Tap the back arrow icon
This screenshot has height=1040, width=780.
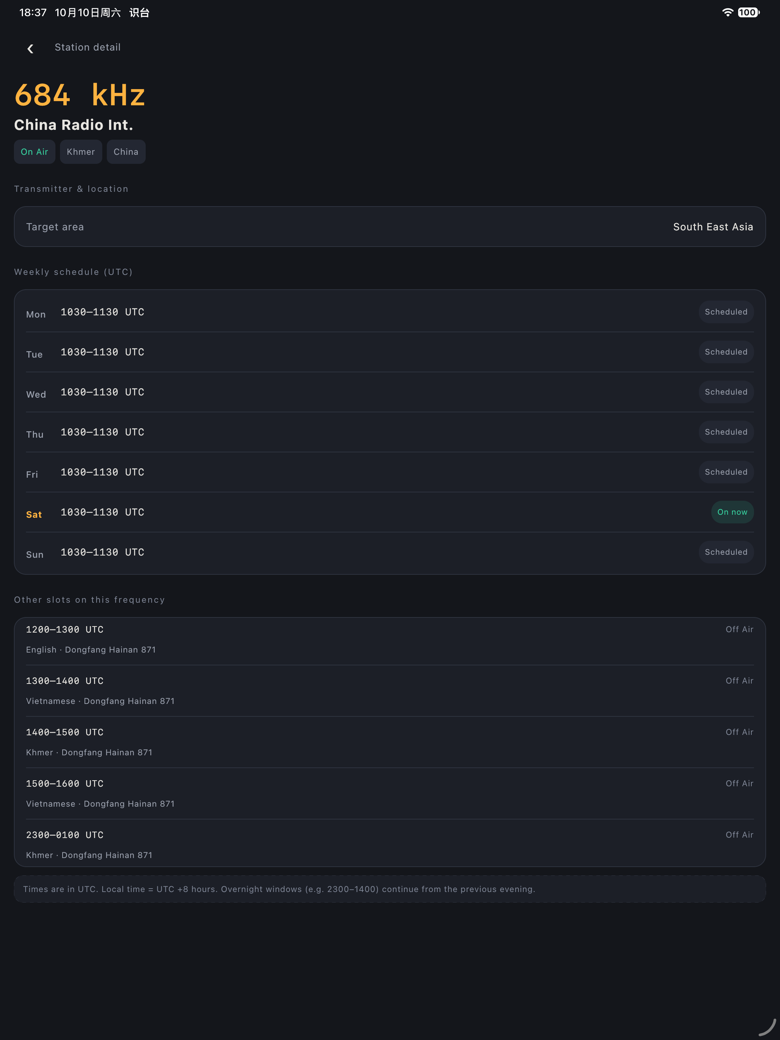[x=30, y=48]
